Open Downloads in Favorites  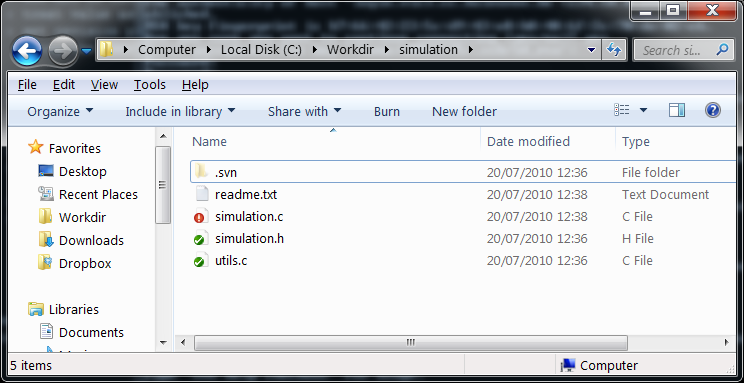point(91,240)
